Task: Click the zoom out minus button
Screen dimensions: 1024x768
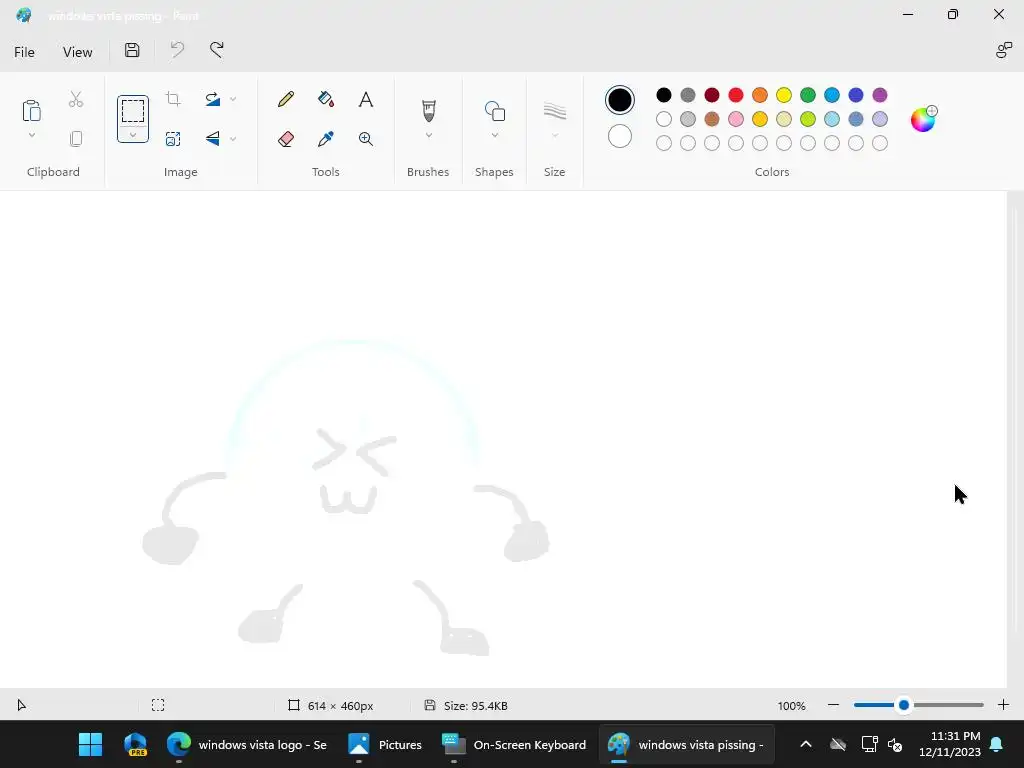Action: click(x=833, y=705)
